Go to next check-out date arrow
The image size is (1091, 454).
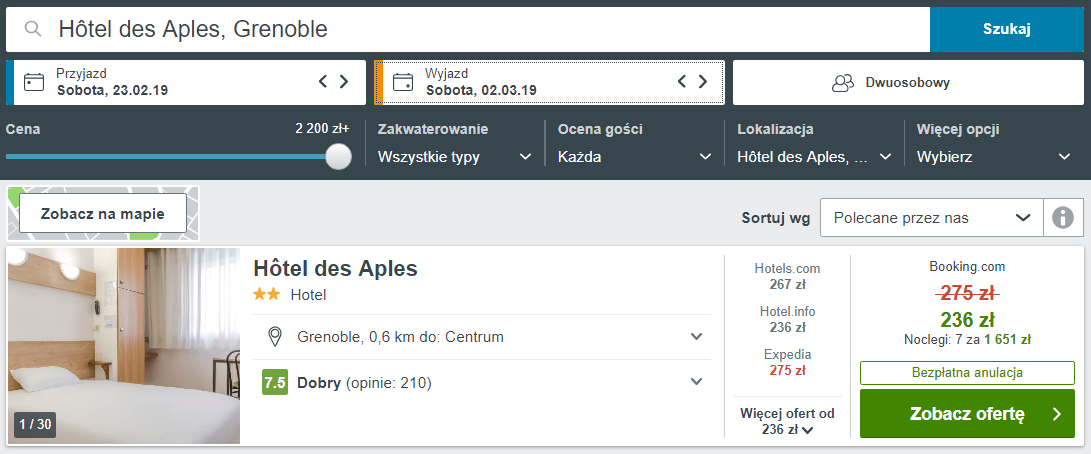coord(703,82)
